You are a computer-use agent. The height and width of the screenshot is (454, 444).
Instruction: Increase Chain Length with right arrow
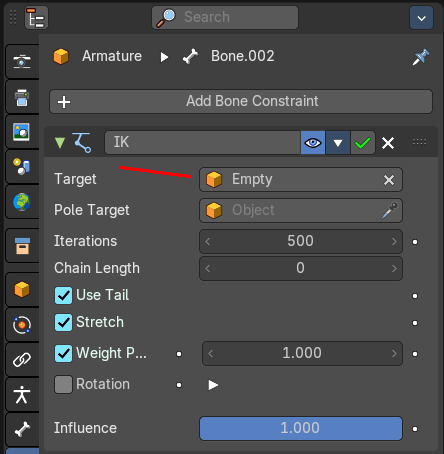394,268
